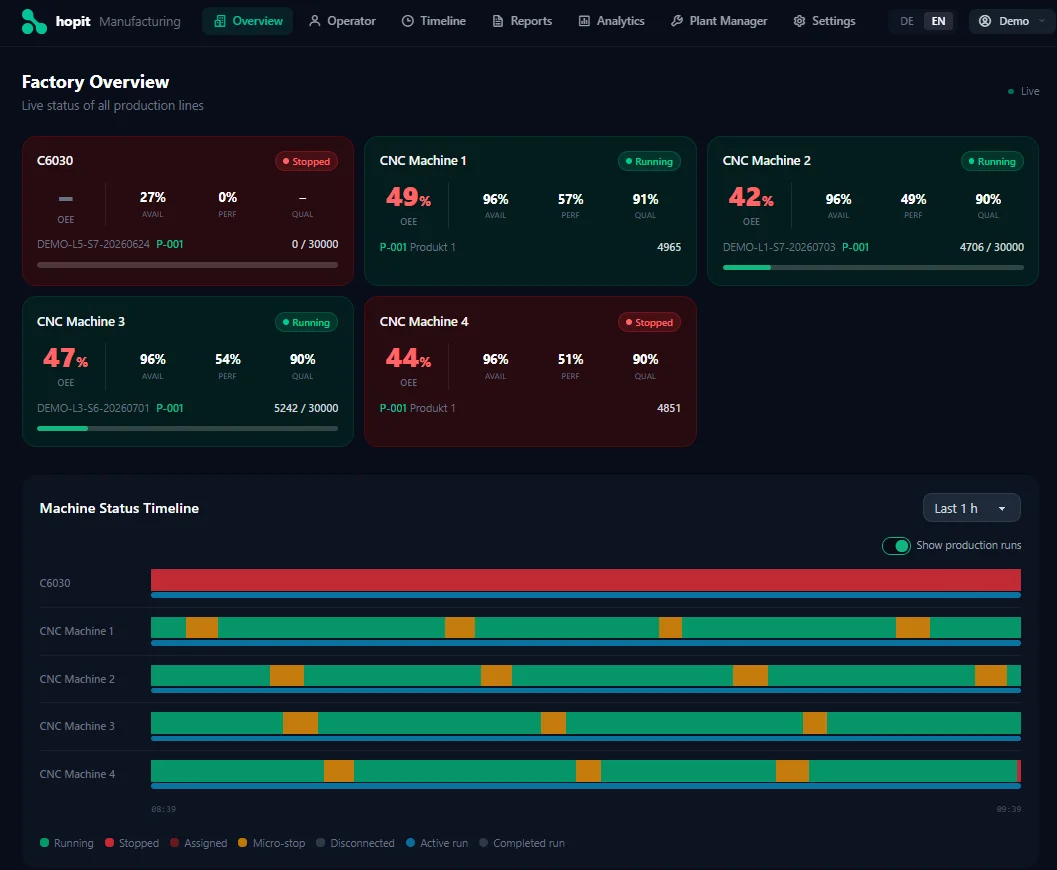This screenshot has width=1057, height=870.
Task: Open the Reports tab
Action: [x=522, y=21]
